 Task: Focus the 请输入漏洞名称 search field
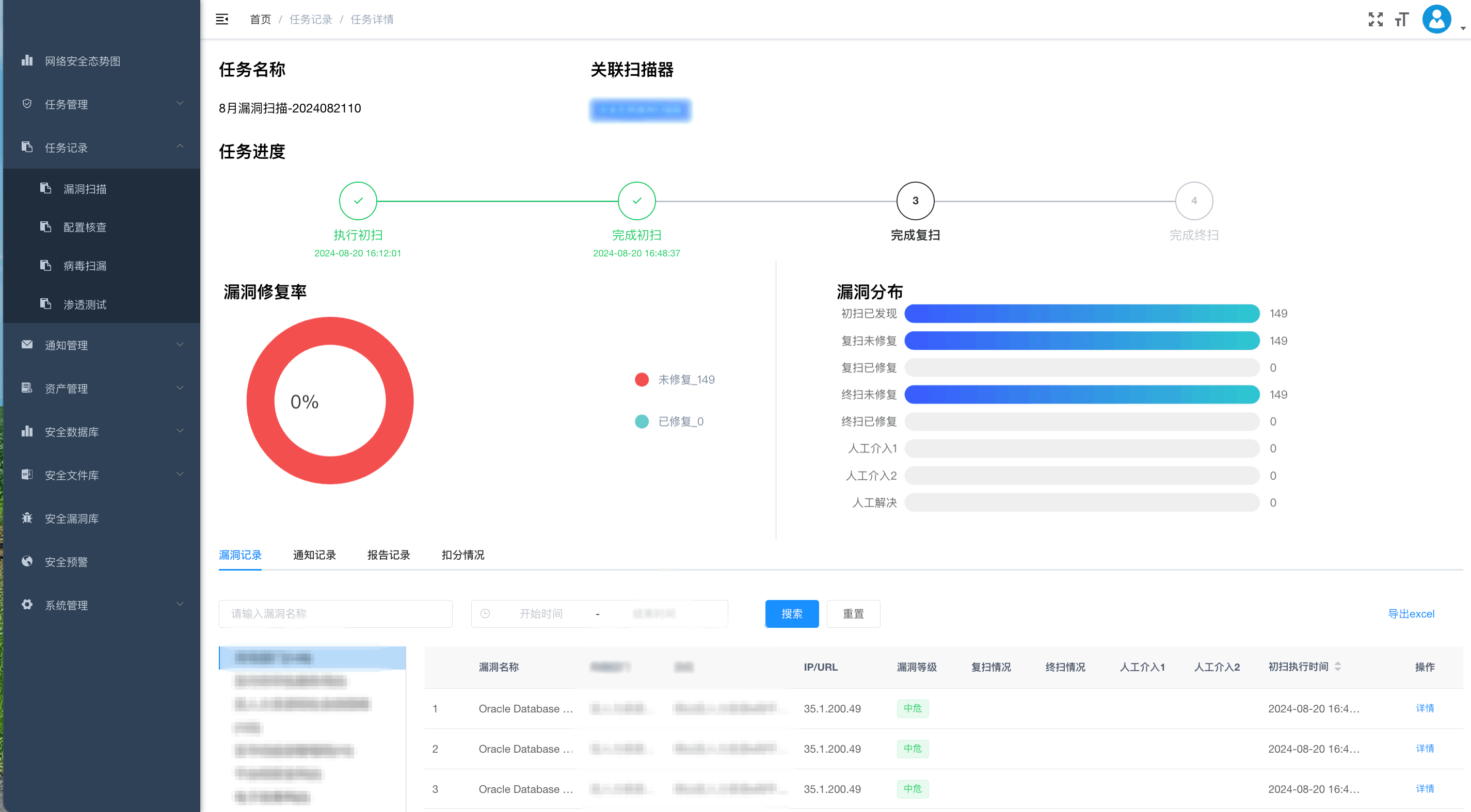click(x=335, y=613)
